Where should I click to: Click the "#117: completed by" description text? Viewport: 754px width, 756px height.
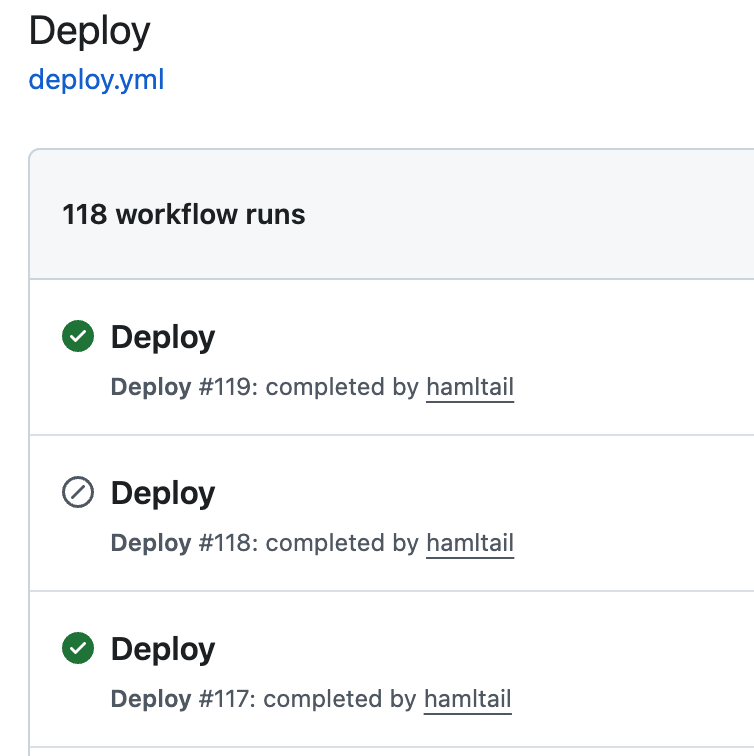click(x=306, y=699)
